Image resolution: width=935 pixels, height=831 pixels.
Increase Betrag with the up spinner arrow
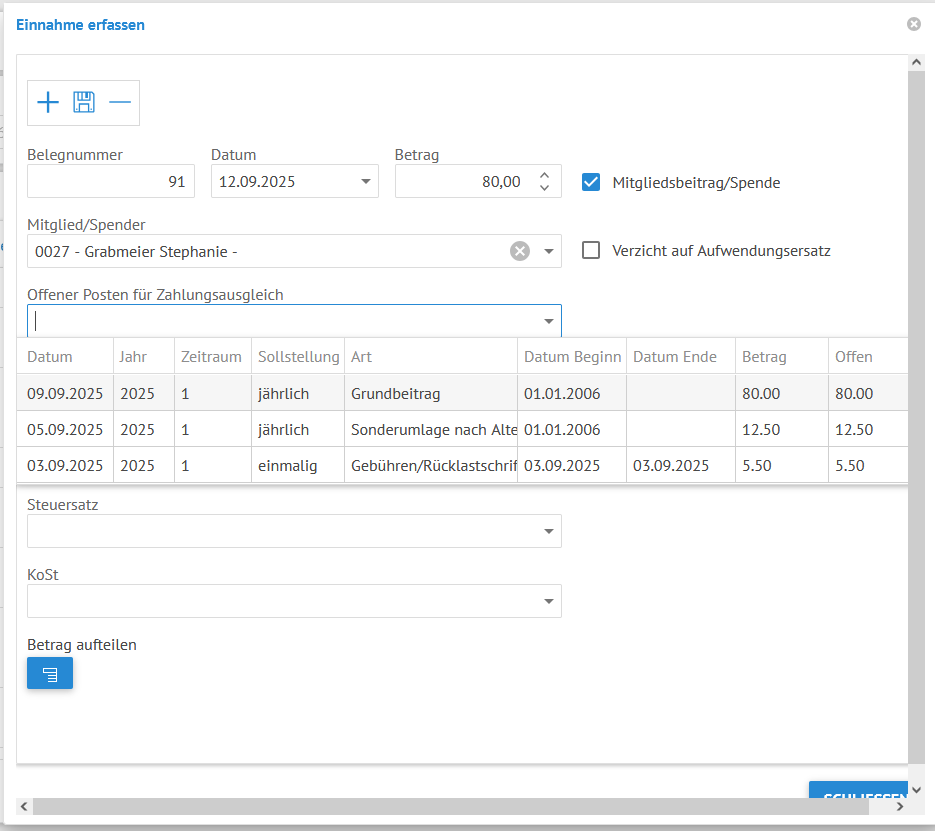(544, 175)
